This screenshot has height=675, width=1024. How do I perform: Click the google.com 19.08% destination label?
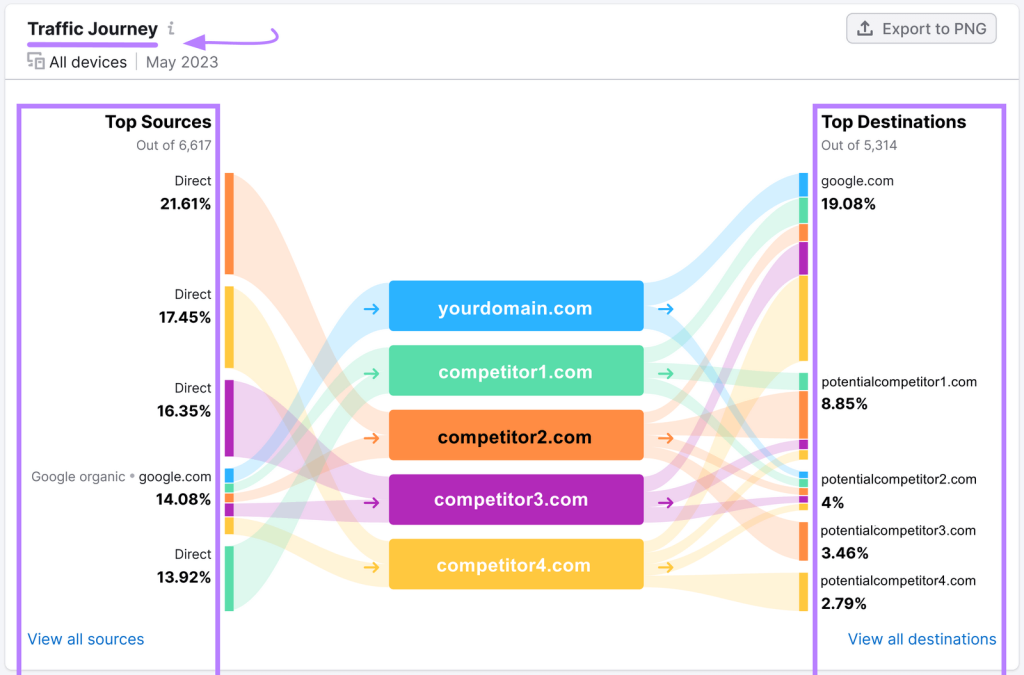[x=857, y=181]
